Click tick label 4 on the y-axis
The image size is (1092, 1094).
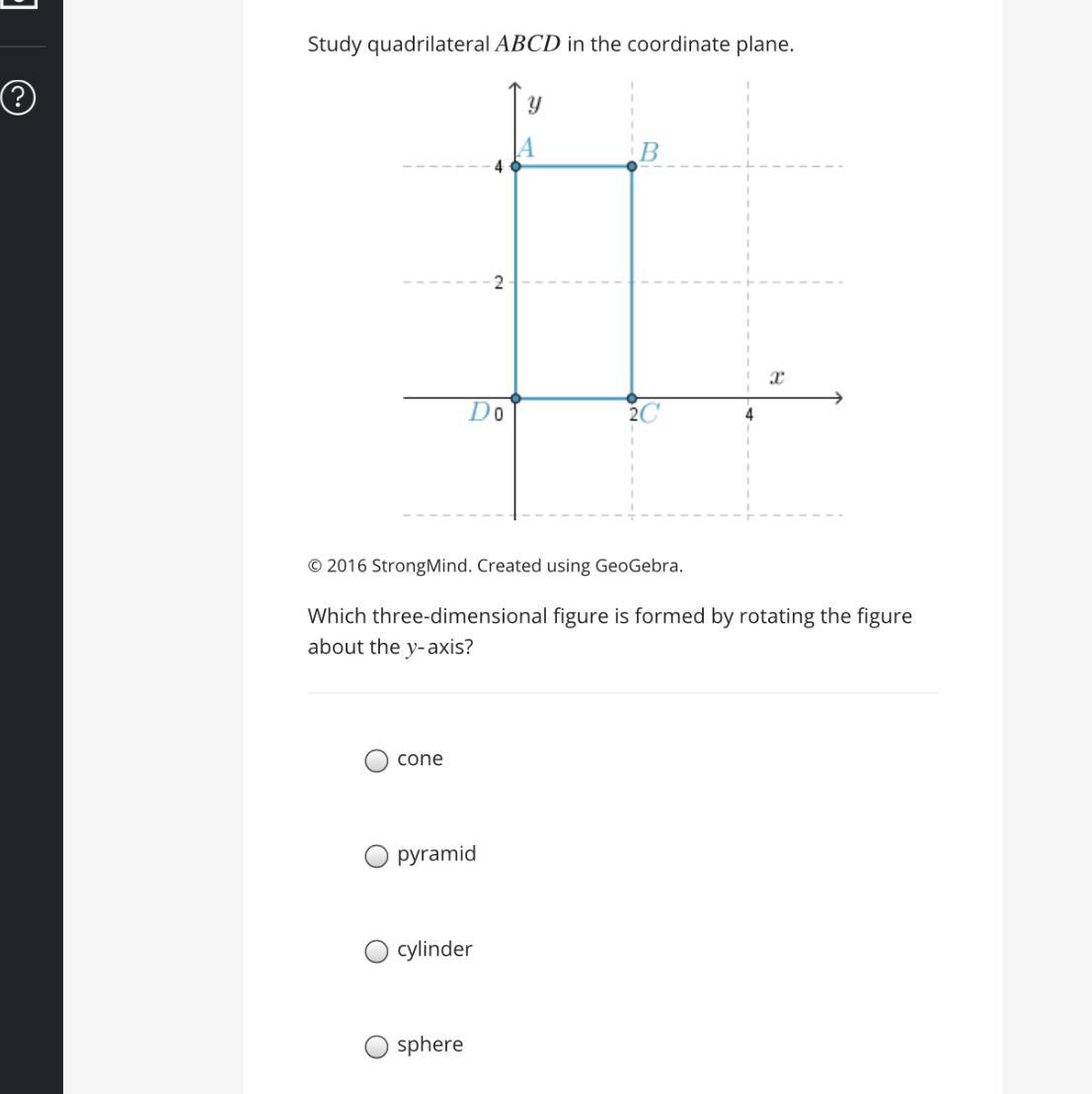499,167
